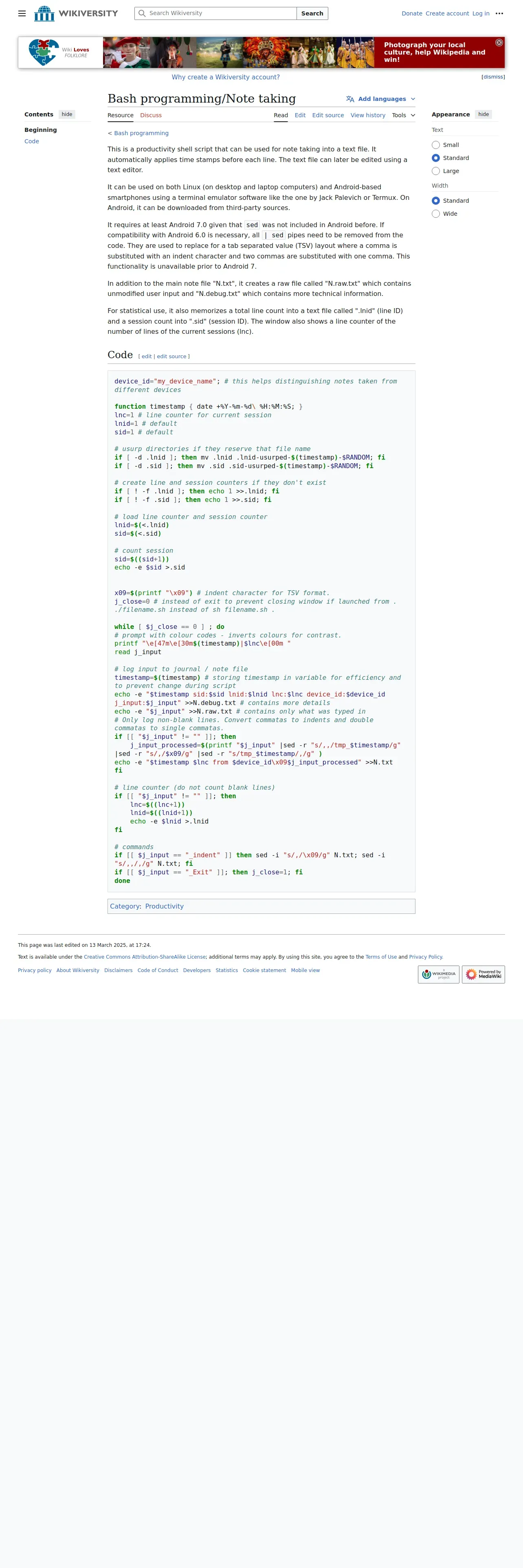This screenshot has height=1568, width=523.
Task: Click Disclaimers footer link
Action: click(118, 970)
